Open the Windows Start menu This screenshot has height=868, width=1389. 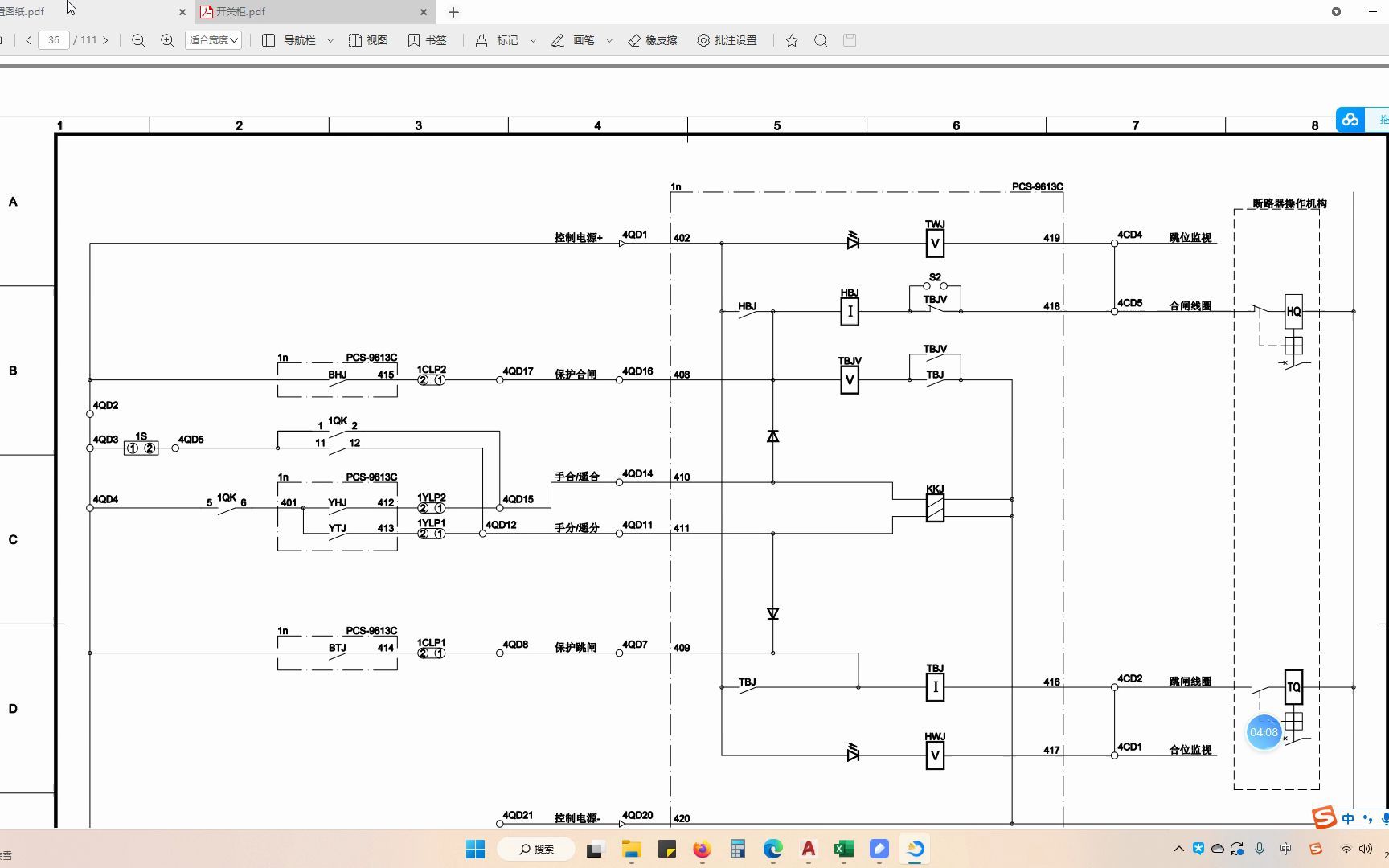point(476,849)
